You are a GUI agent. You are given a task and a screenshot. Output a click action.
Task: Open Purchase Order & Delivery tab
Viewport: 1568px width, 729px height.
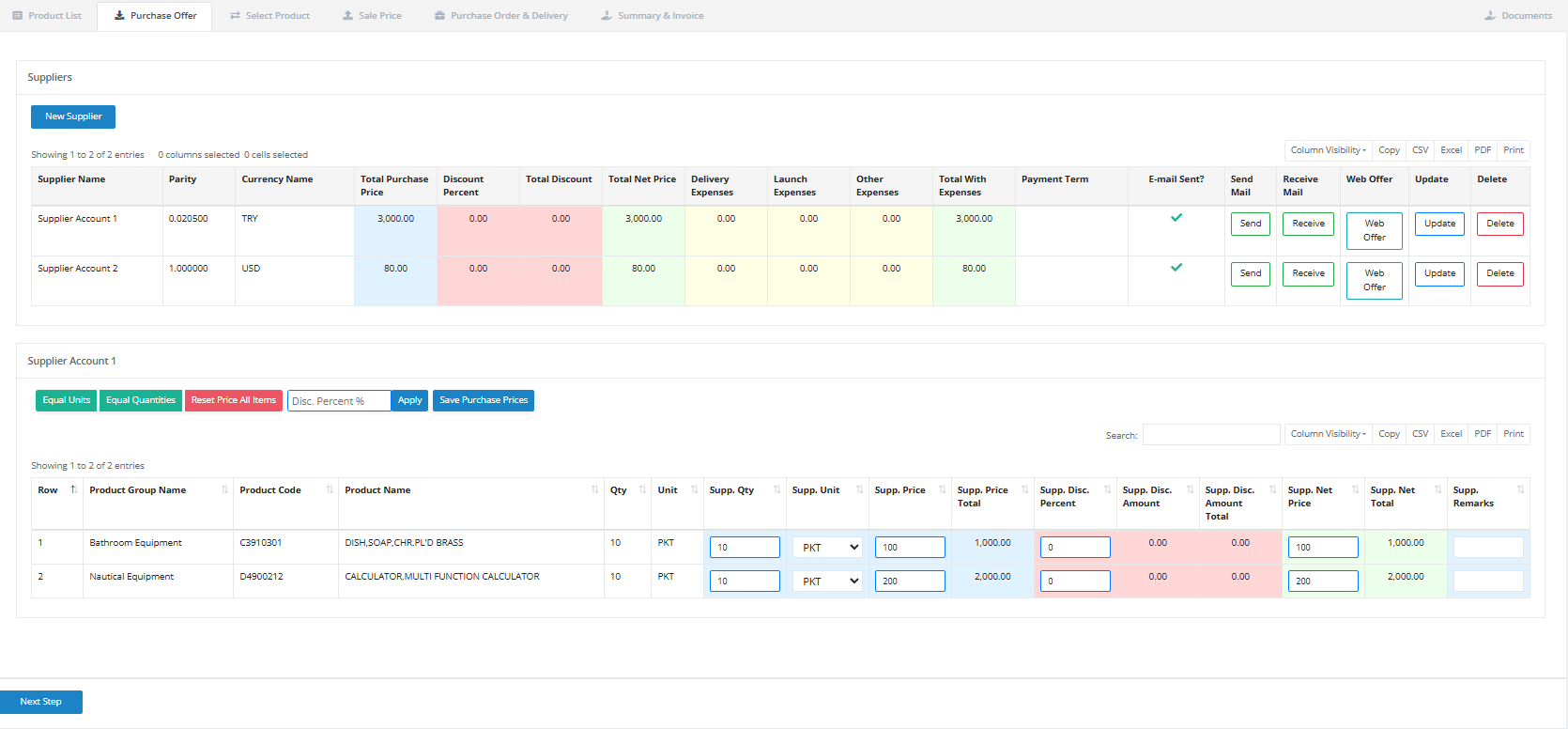click(501, 16)
